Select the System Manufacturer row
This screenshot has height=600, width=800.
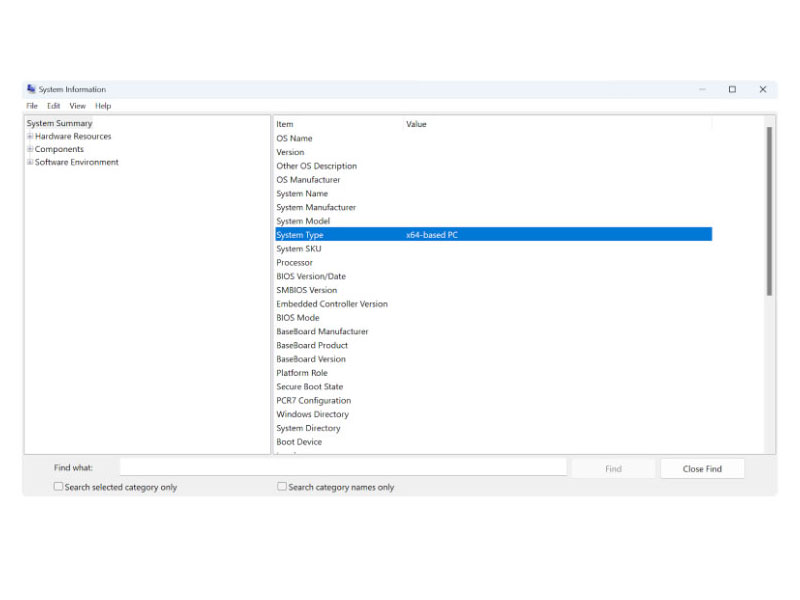[493, 207]
